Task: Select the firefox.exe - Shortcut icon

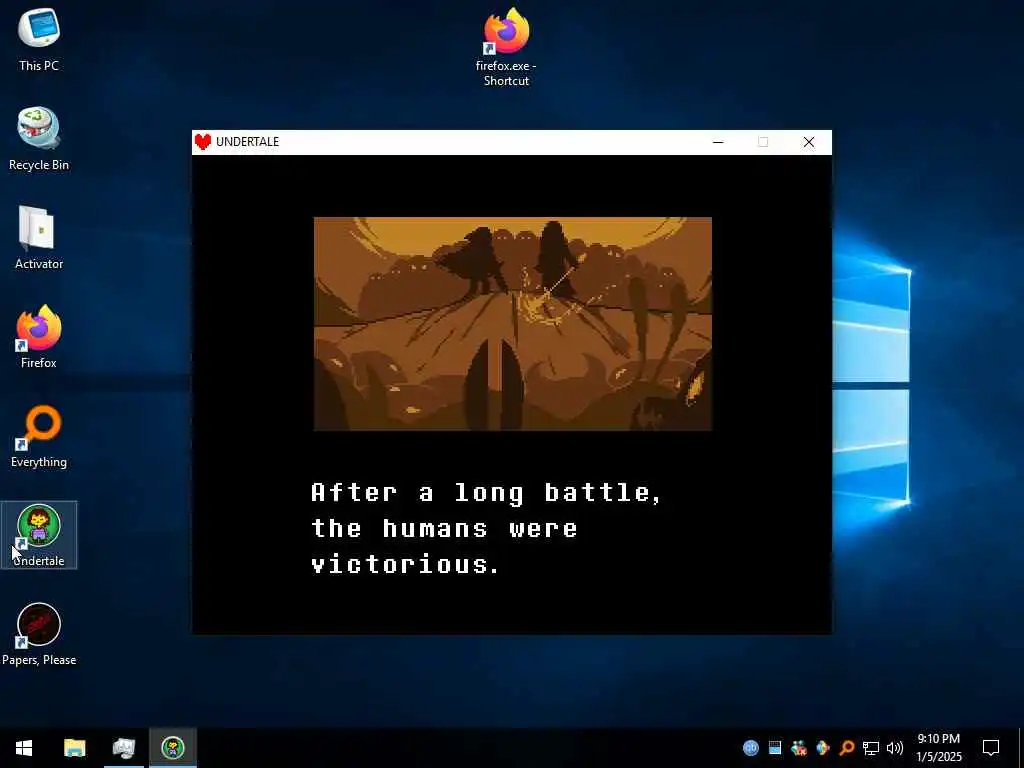Action: [x=506, y=47]
